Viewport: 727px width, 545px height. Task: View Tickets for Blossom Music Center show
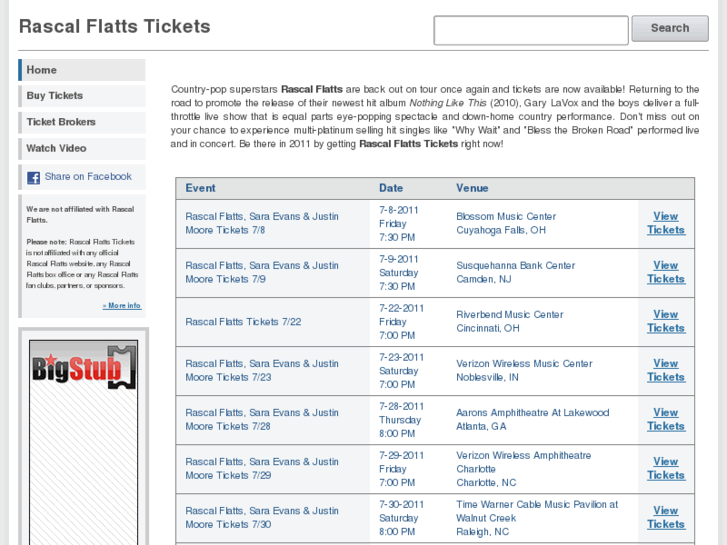(666, 223)
